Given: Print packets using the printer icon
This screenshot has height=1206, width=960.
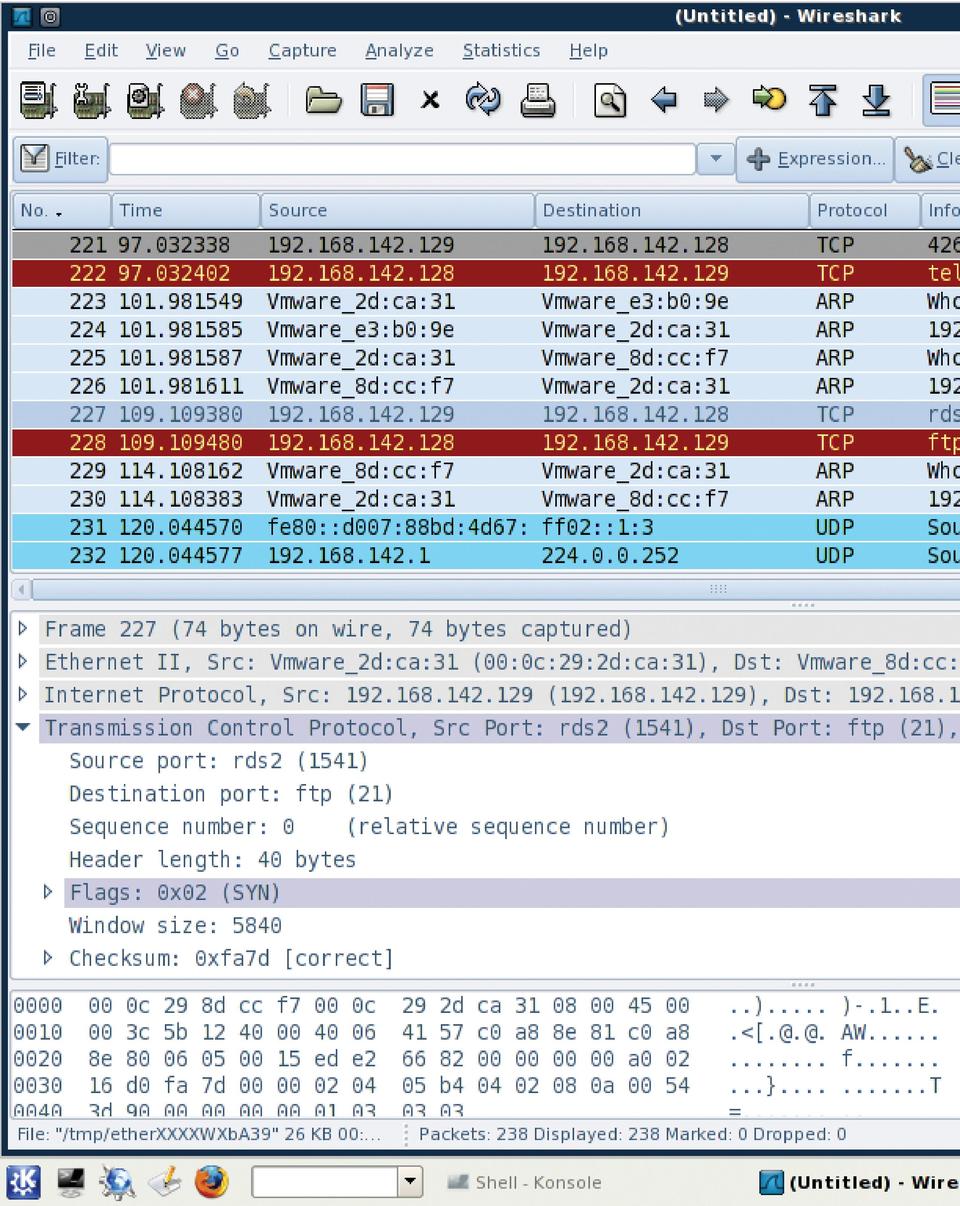Looking at the screenshot, I should point(538,100).
